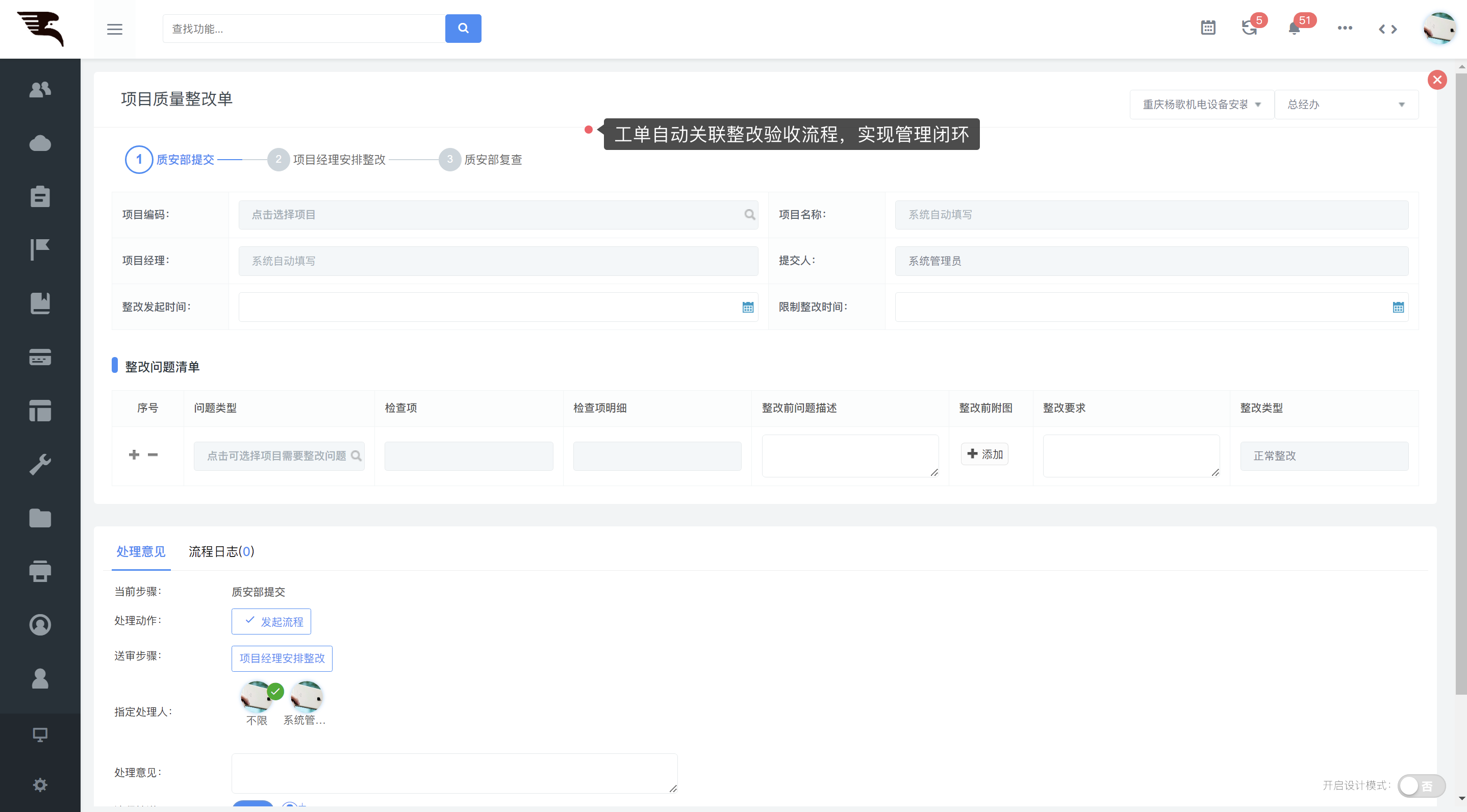This screenshot has width=1467, height=812.
Task: Open date picker for 整改发起时间
Action: click(x=748, y=308)
